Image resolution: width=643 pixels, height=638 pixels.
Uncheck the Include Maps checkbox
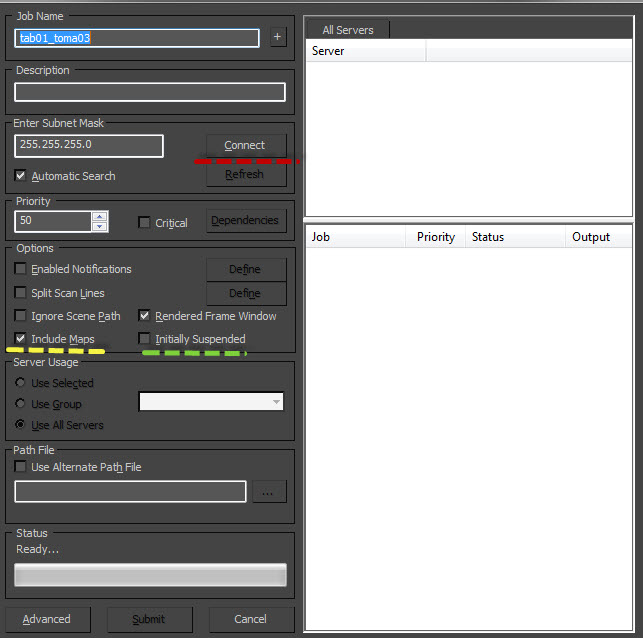coord(20,338)
